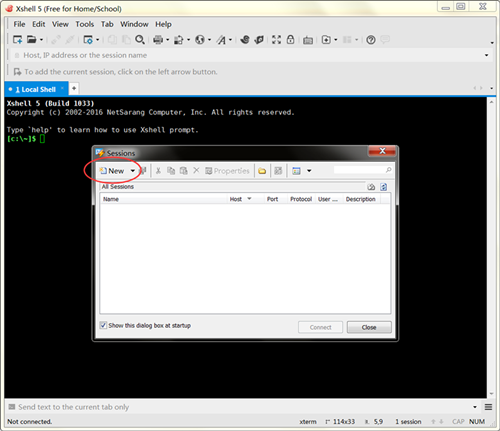Click the Help question mark icon
The image size is (500, 431).
tap(371, 40)
